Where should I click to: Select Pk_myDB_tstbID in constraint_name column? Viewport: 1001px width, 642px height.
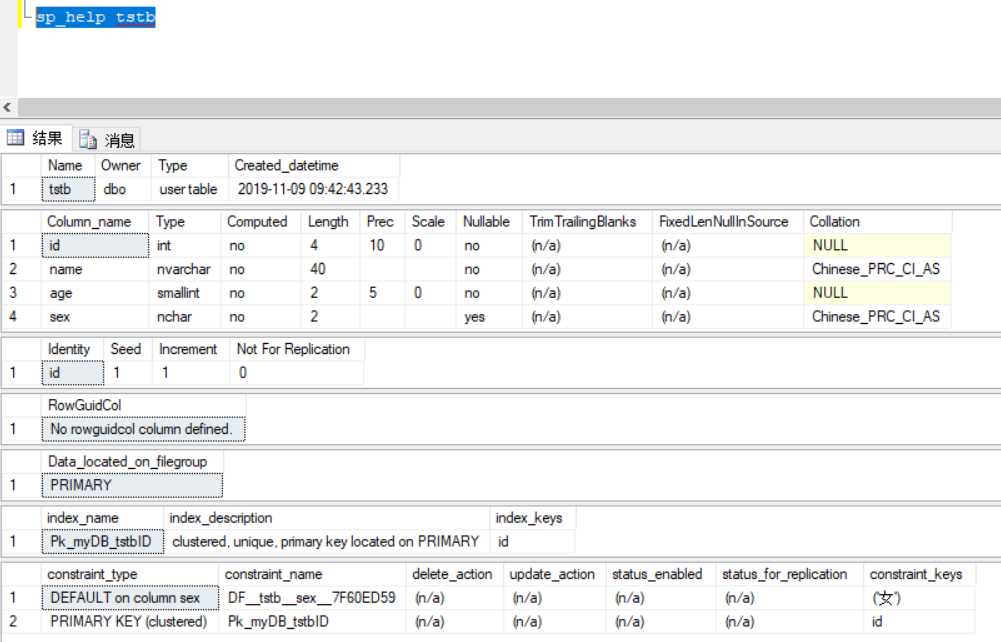pos(313,622)
